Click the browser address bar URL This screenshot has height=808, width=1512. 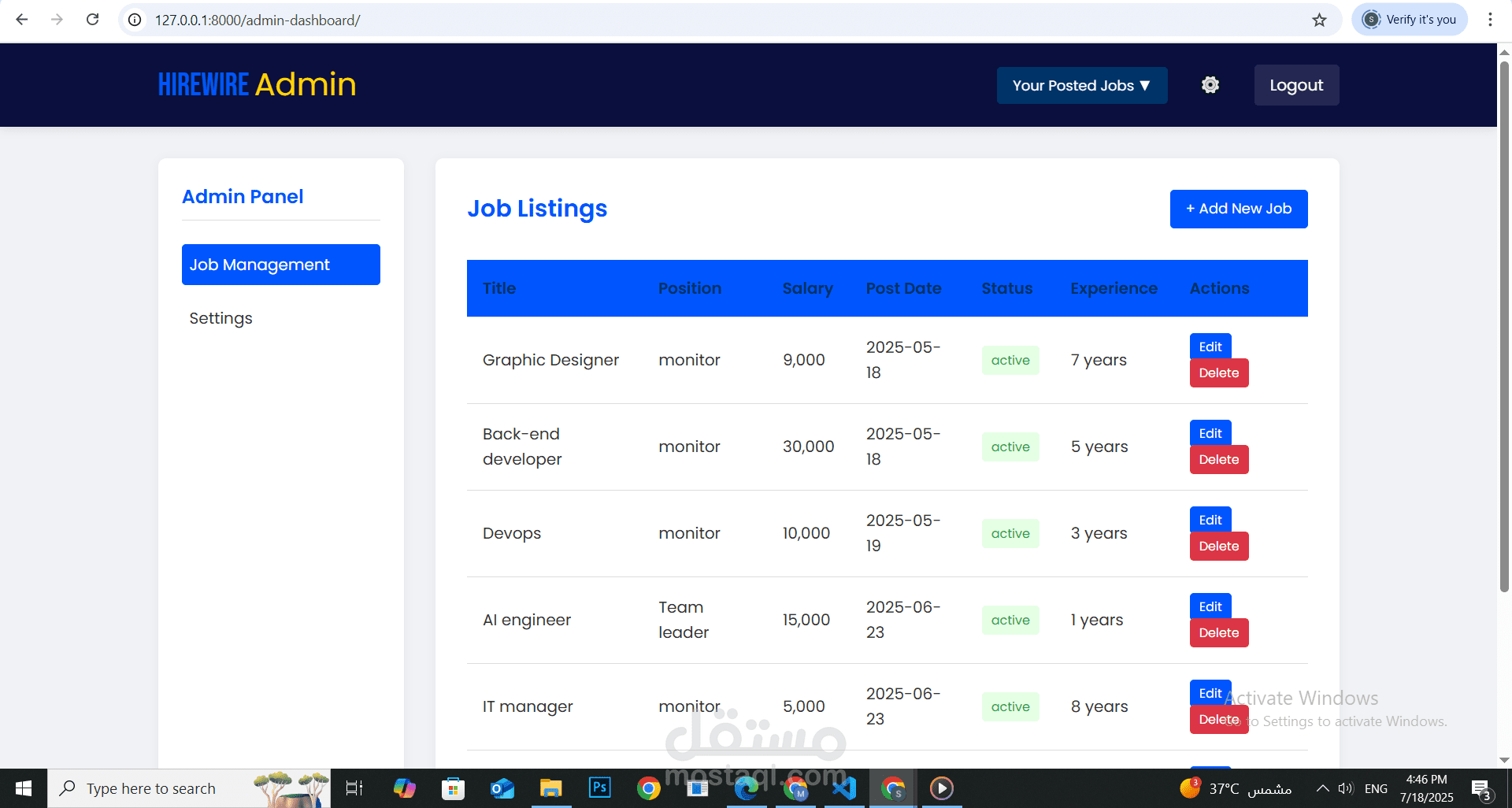(258, 20)
